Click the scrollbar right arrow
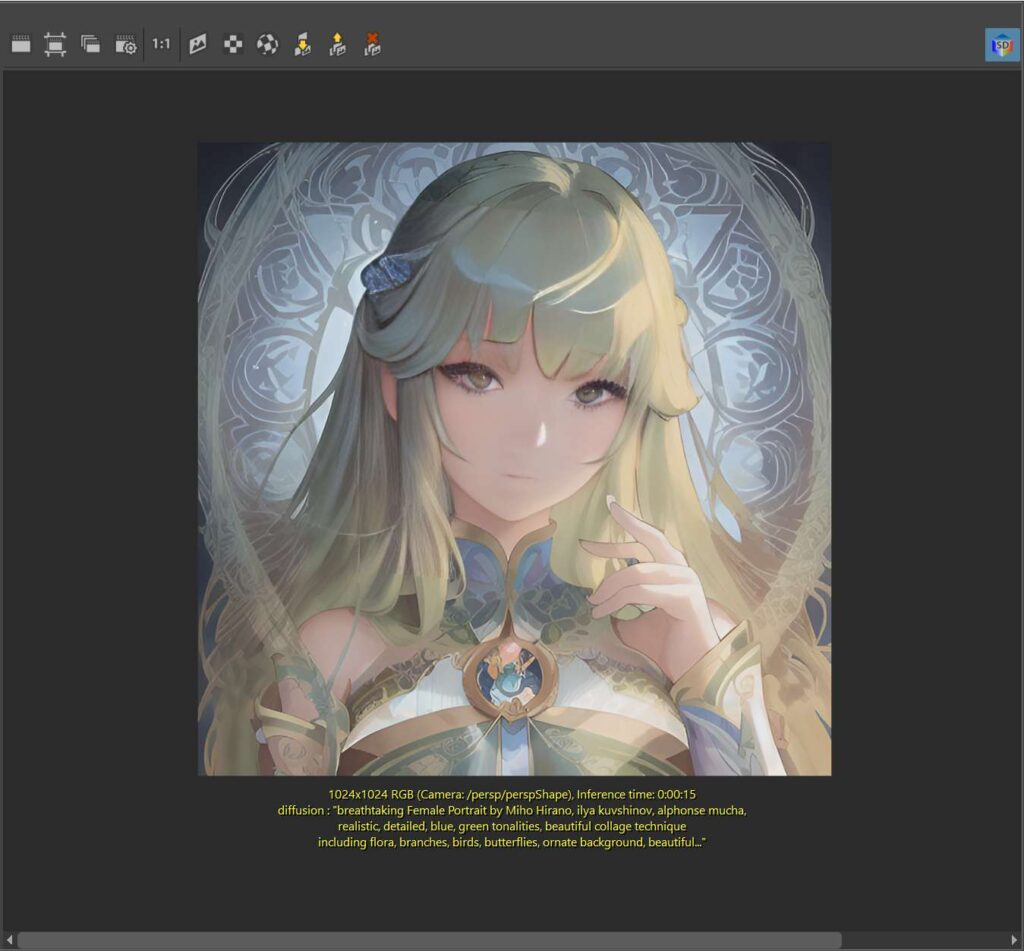The image size is (1024, 951). tap(1014, 940)
